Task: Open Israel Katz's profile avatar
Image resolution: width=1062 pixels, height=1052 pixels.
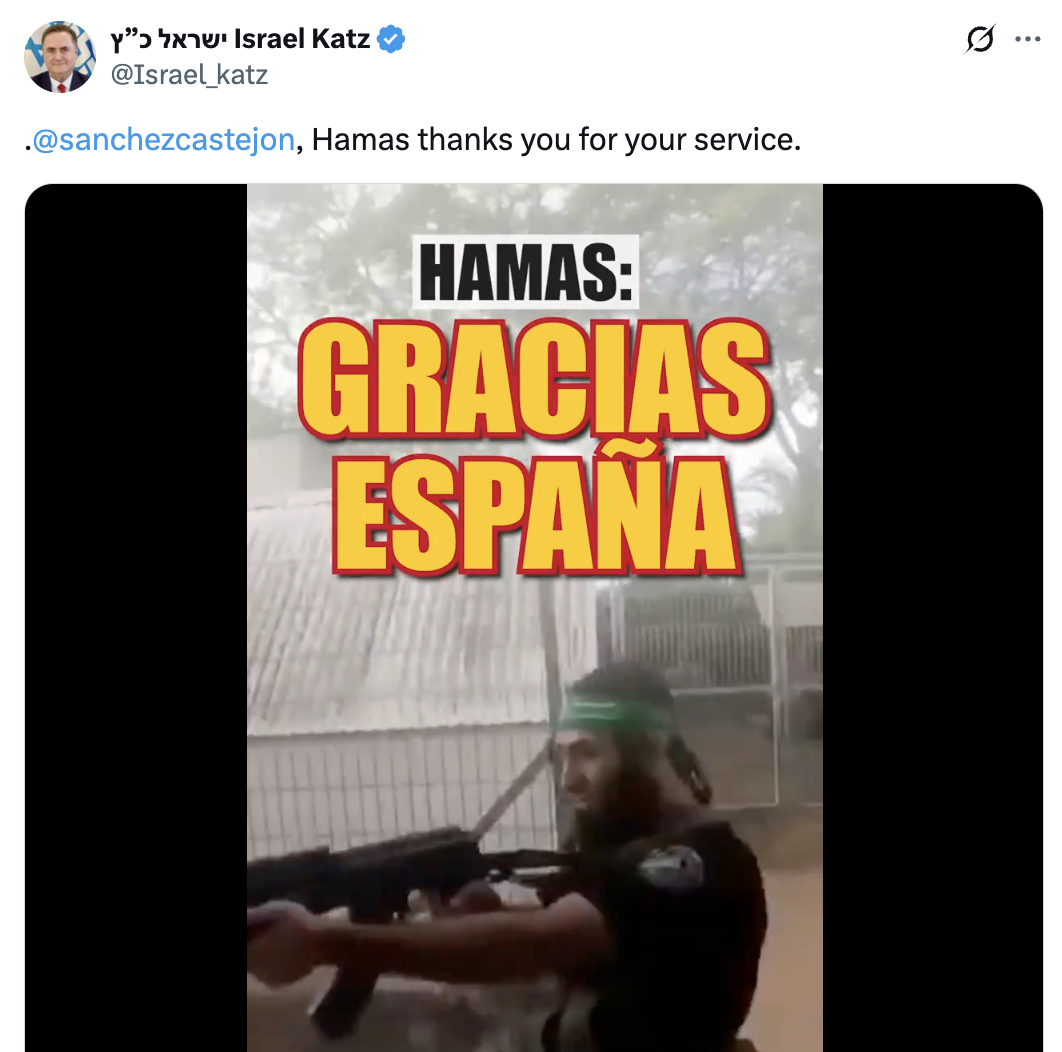Action: coord(60,57)
